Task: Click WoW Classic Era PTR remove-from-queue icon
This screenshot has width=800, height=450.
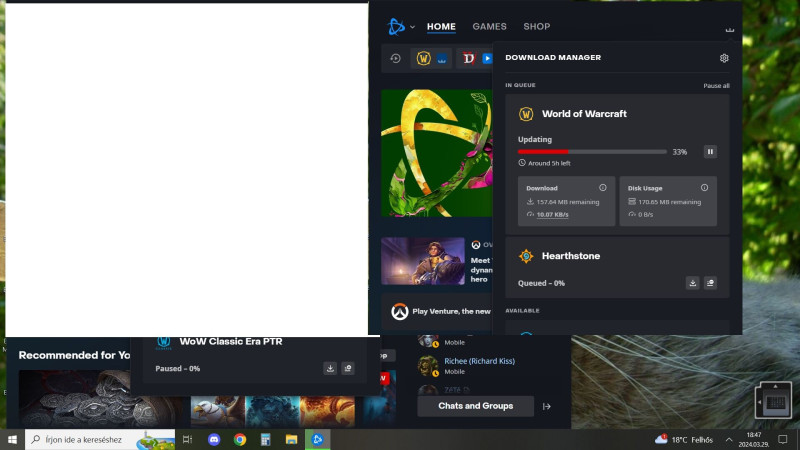Action: [x=348, y=368]
